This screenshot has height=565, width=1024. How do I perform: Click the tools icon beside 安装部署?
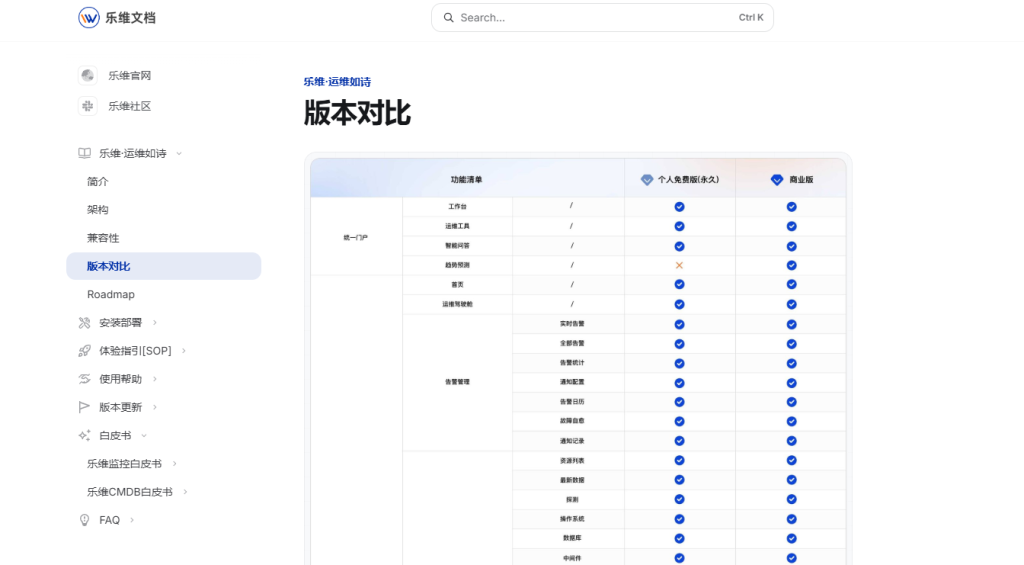click(x=84, y=323)
